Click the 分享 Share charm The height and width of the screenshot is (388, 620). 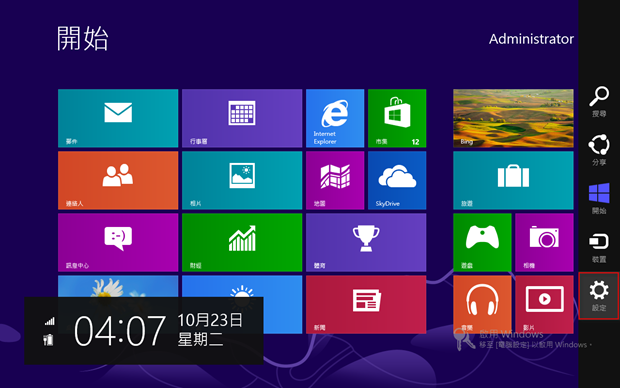(599, 150)
